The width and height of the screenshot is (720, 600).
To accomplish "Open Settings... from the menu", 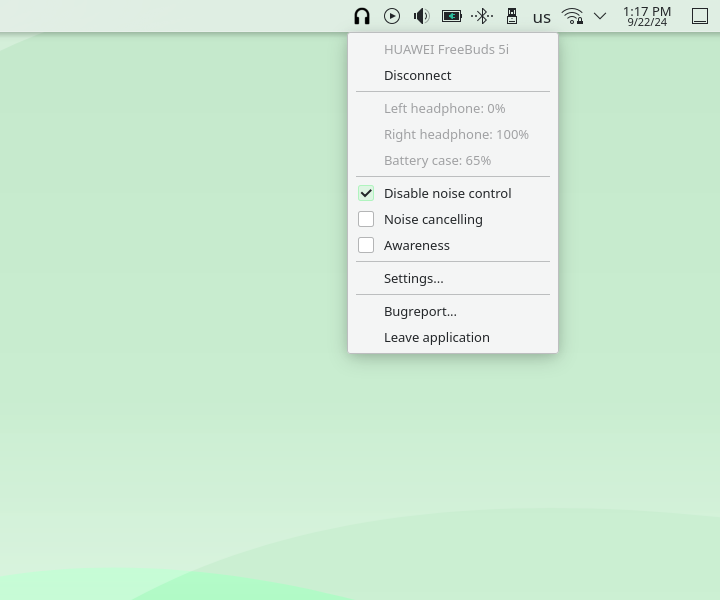I will (453, 279).
